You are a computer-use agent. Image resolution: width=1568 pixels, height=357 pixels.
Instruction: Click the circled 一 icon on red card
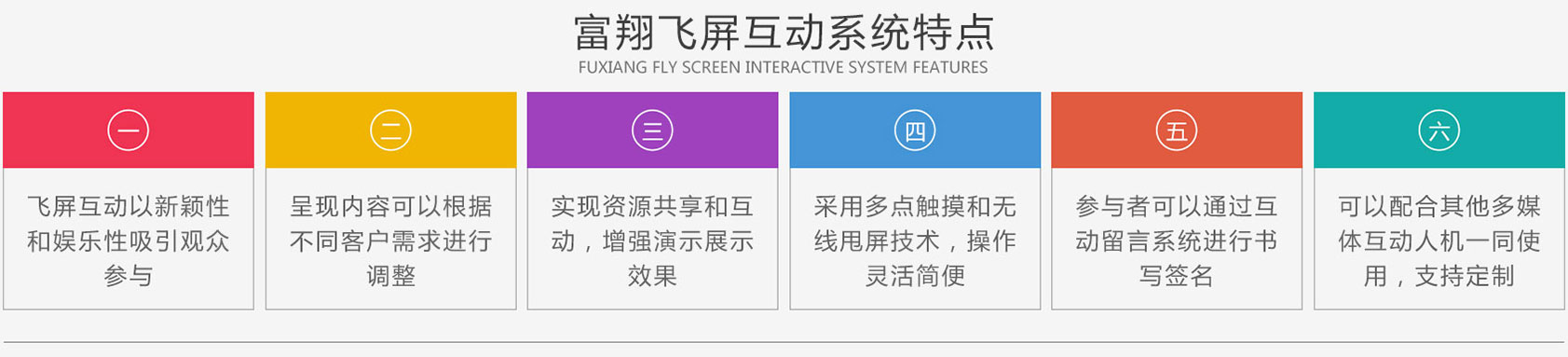coord(129,130)
